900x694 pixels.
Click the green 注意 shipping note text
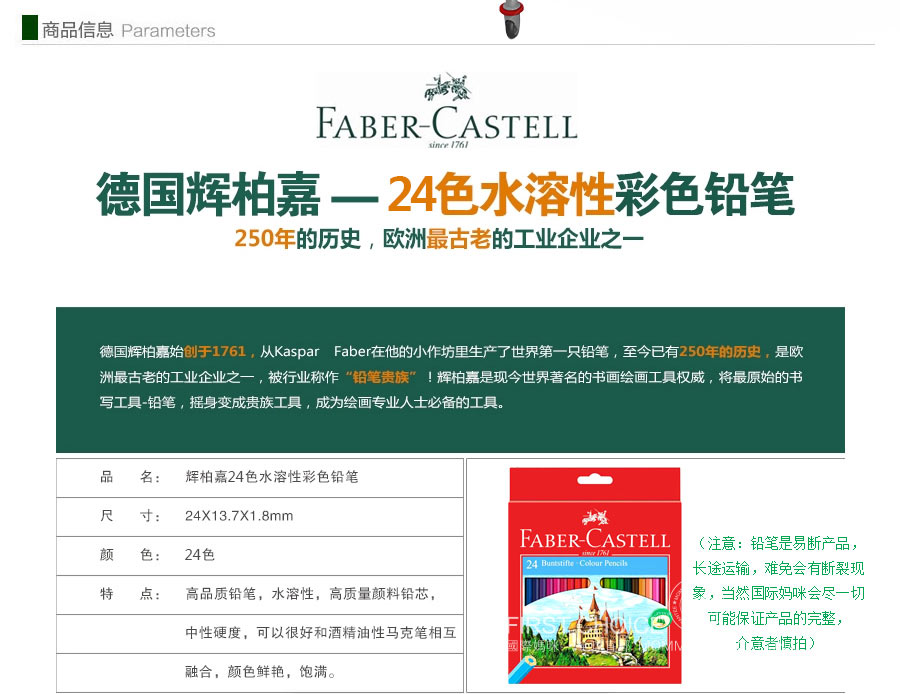click(778, 593)
